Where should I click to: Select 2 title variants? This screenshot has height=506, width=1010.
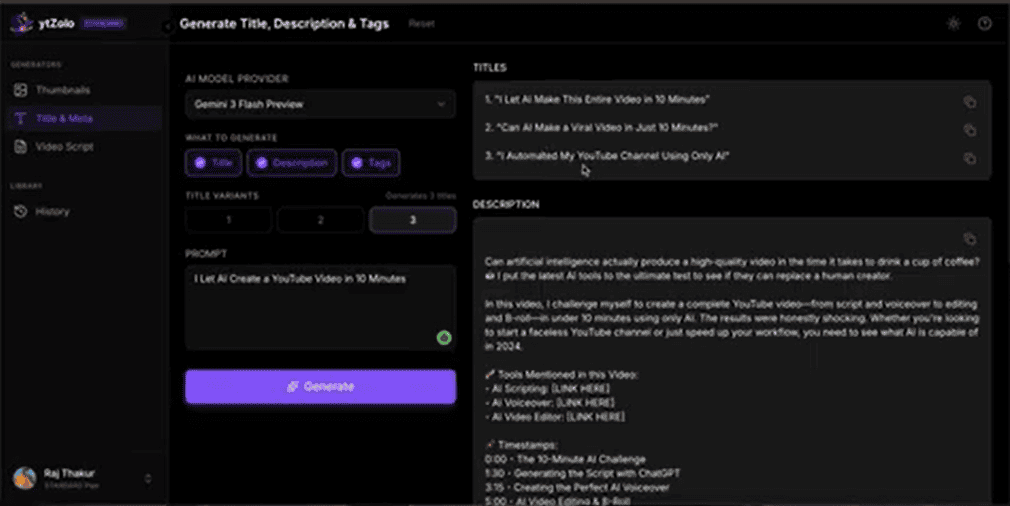[320, 220]
